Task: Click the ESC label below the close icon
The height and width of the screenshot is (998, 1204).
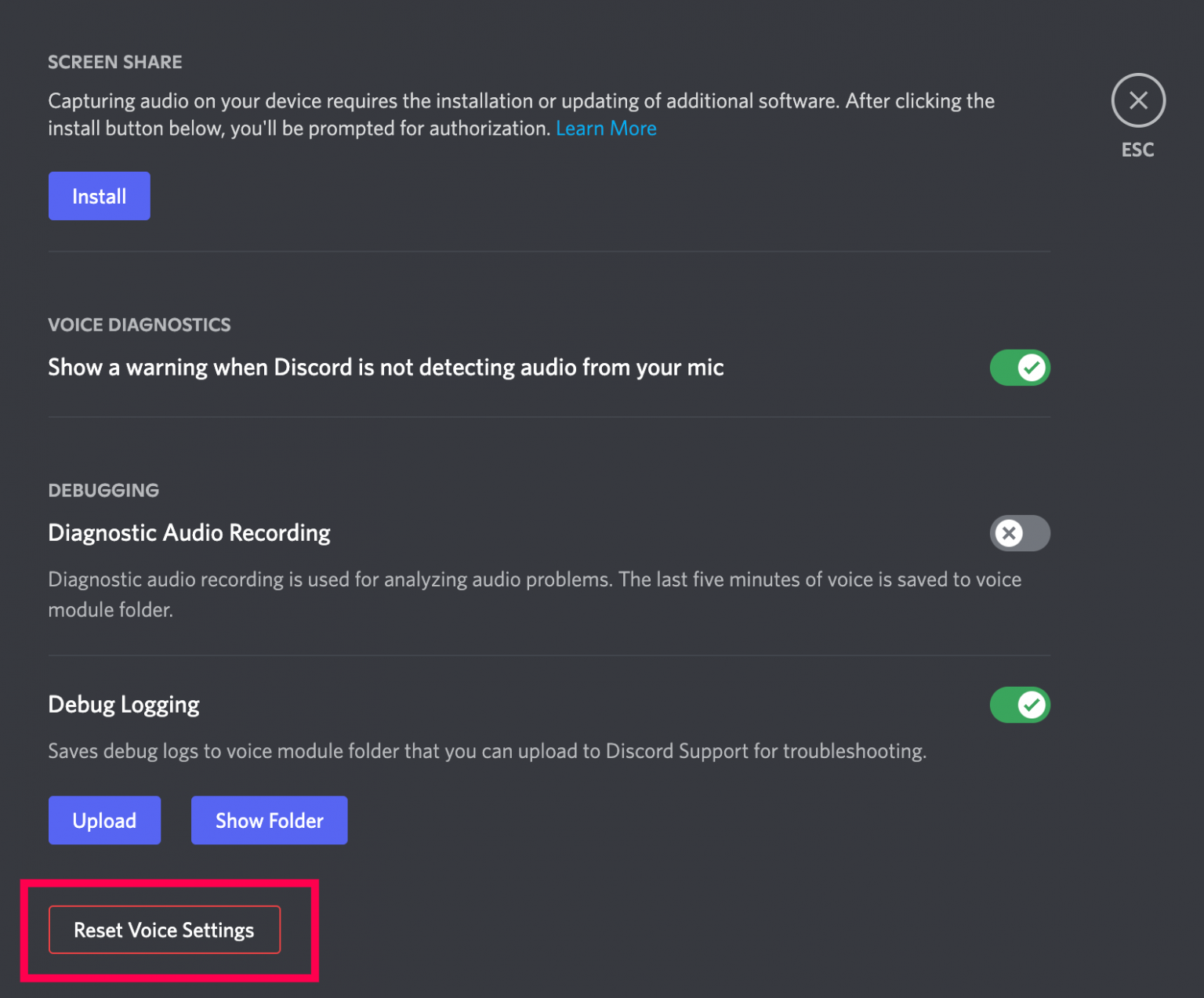Action: pyautogui.click(x=1137, y=150)
